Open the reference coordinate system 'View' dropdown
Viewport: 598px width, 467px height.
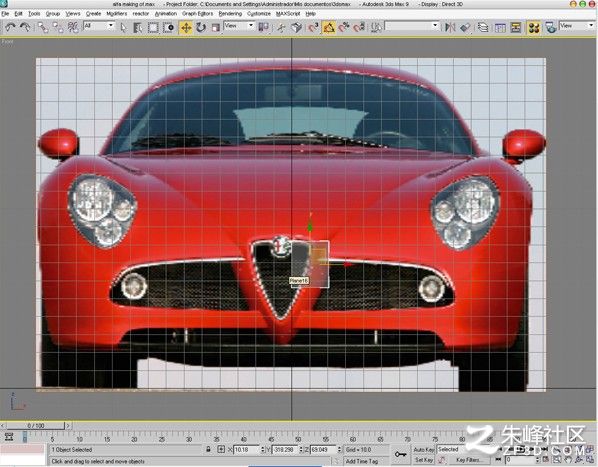pyautogui.click(x=239, y=26)
